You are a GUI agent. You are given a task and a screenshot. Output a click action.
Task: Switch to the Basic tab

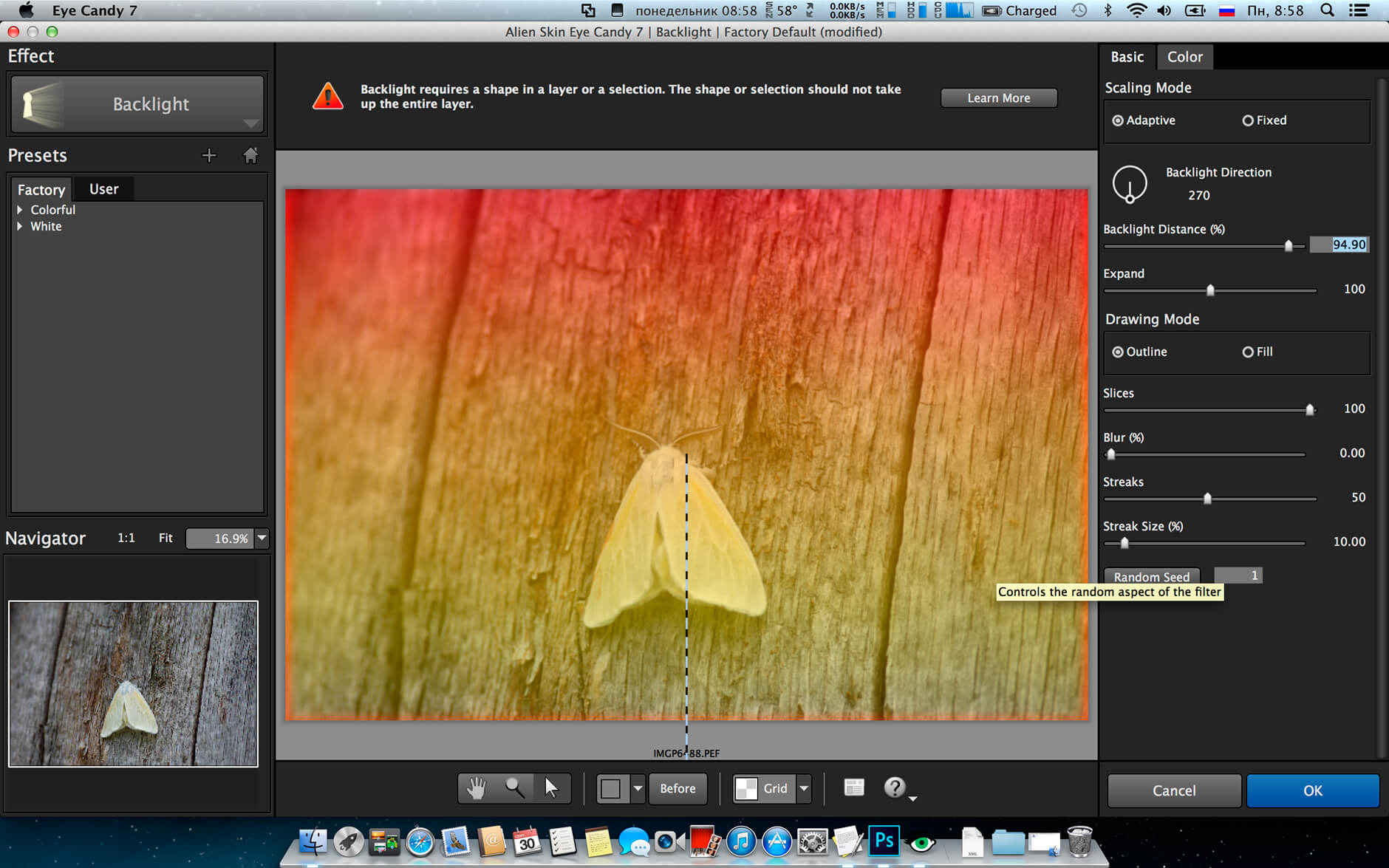click(1127, 57)
